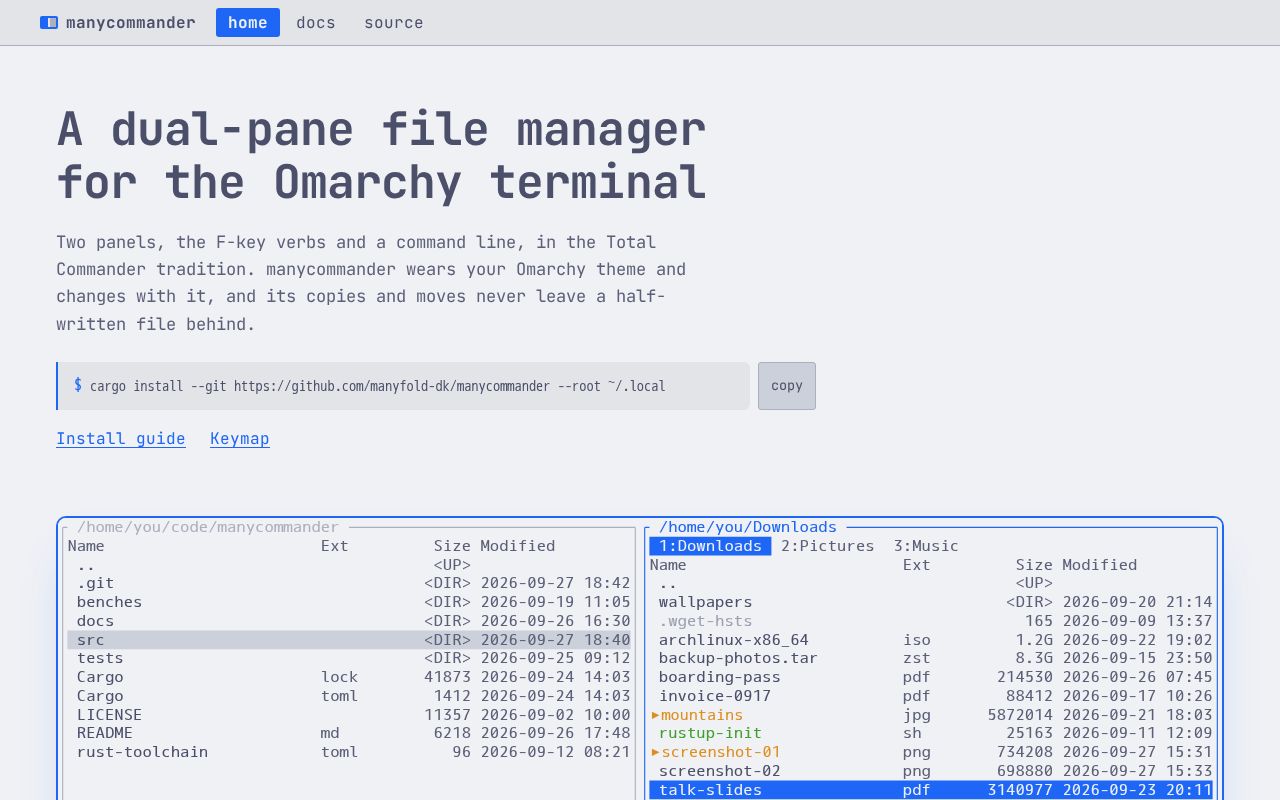Select the rustup-init sh script
The width and height of the screenshot is (1280, 800).
pos(932,733)
